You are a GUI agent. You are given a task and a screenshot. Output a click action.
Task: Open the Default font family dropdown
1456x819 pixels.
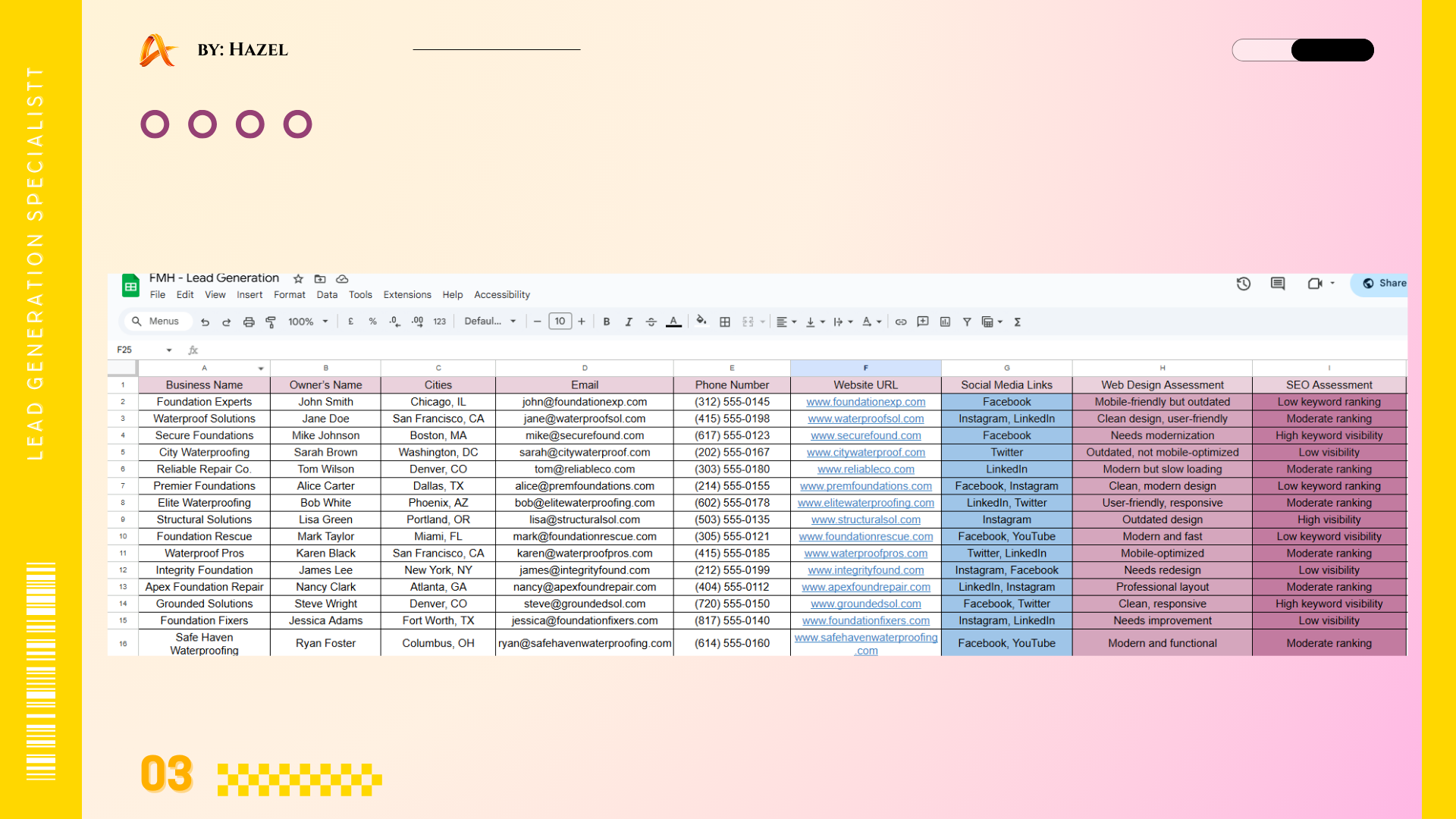(490, 322)
